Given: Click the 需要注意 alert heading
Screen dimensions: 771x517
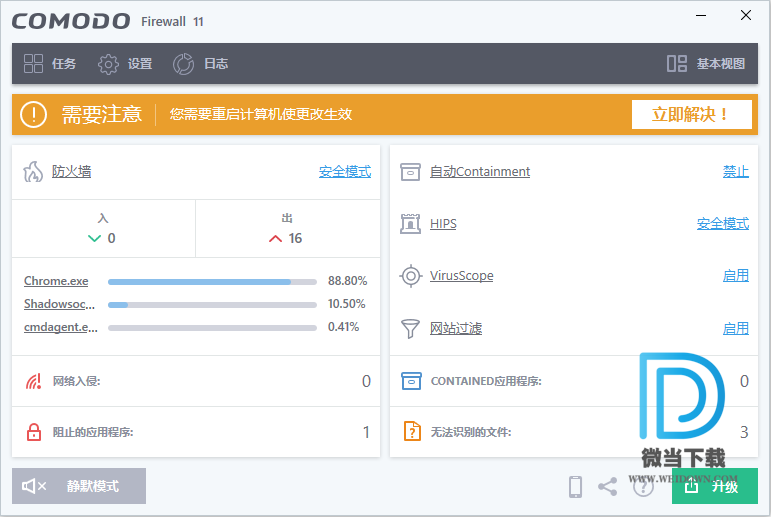Looking at the screenshot, I should [102, 115].
